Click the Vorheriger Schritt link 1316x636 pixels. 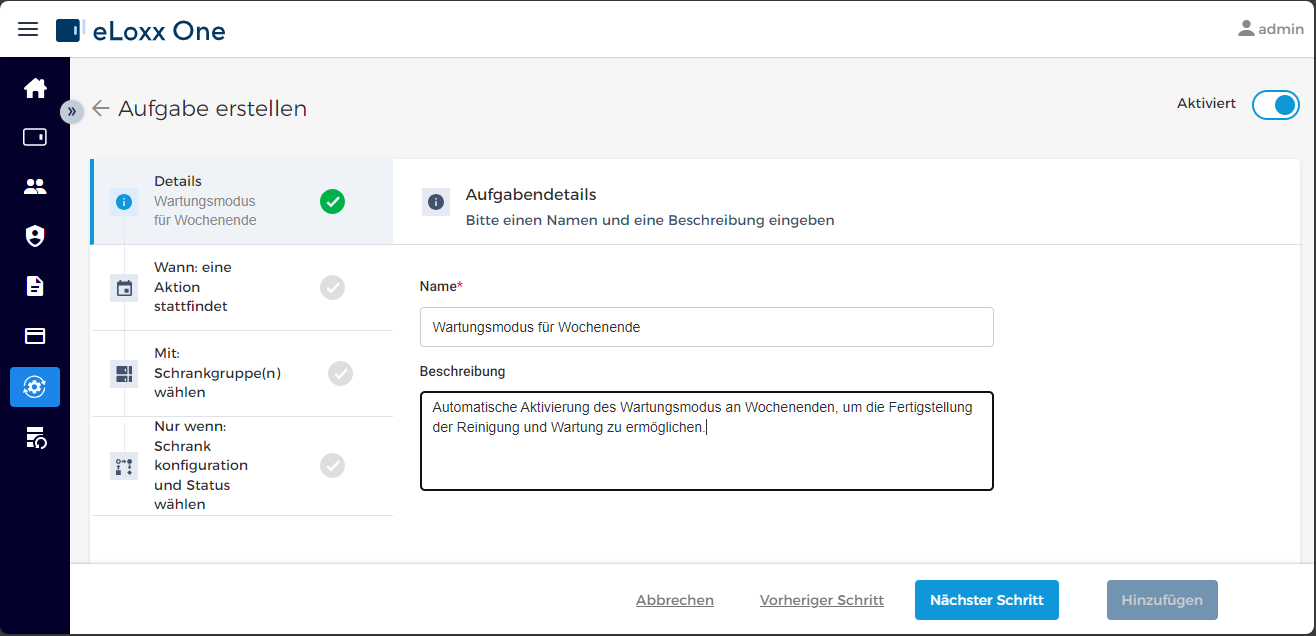pyautogui.click(x=822, y=600)
